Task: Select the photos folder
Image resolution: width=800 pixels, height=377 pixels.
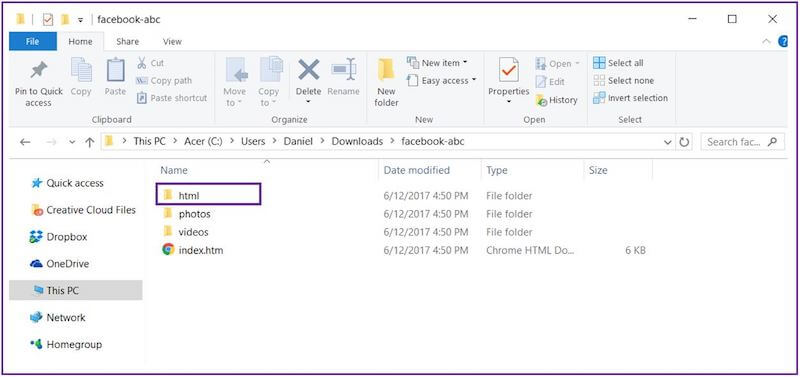Action: tap(194, 214)
